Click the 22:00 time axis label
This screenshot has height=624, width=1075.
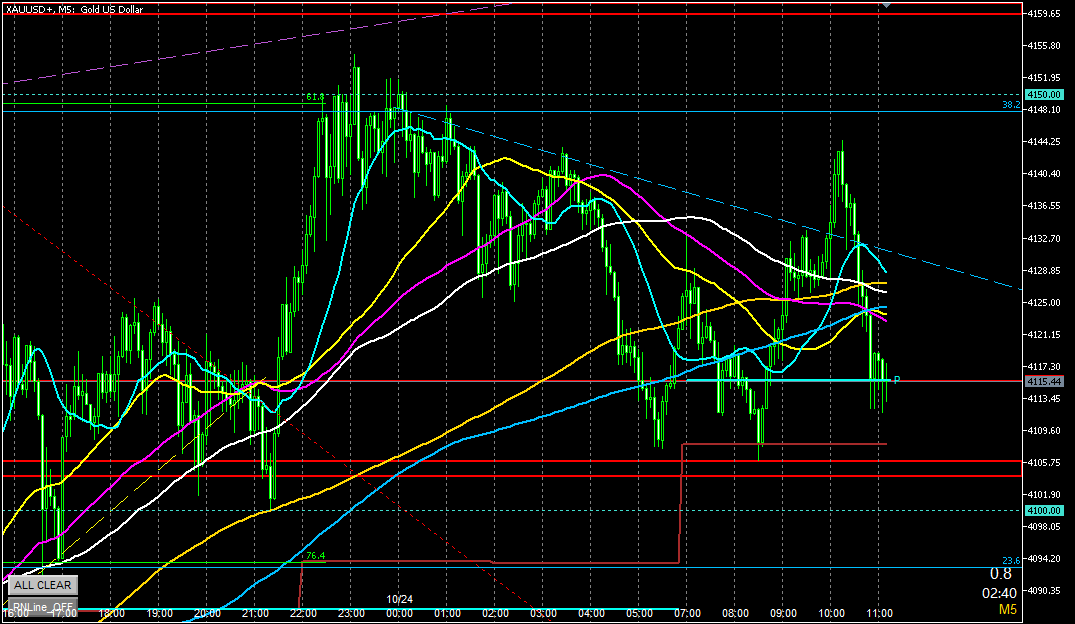303,613
